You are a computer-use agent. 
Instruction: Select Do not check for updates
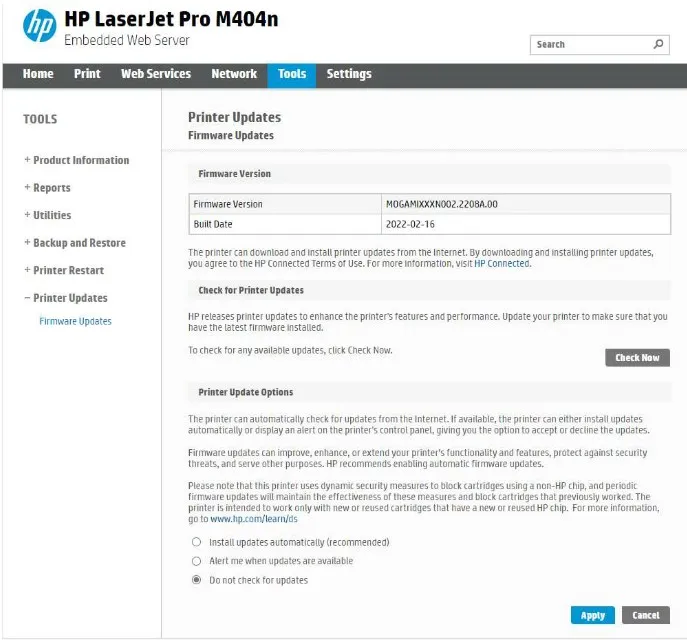197,580
